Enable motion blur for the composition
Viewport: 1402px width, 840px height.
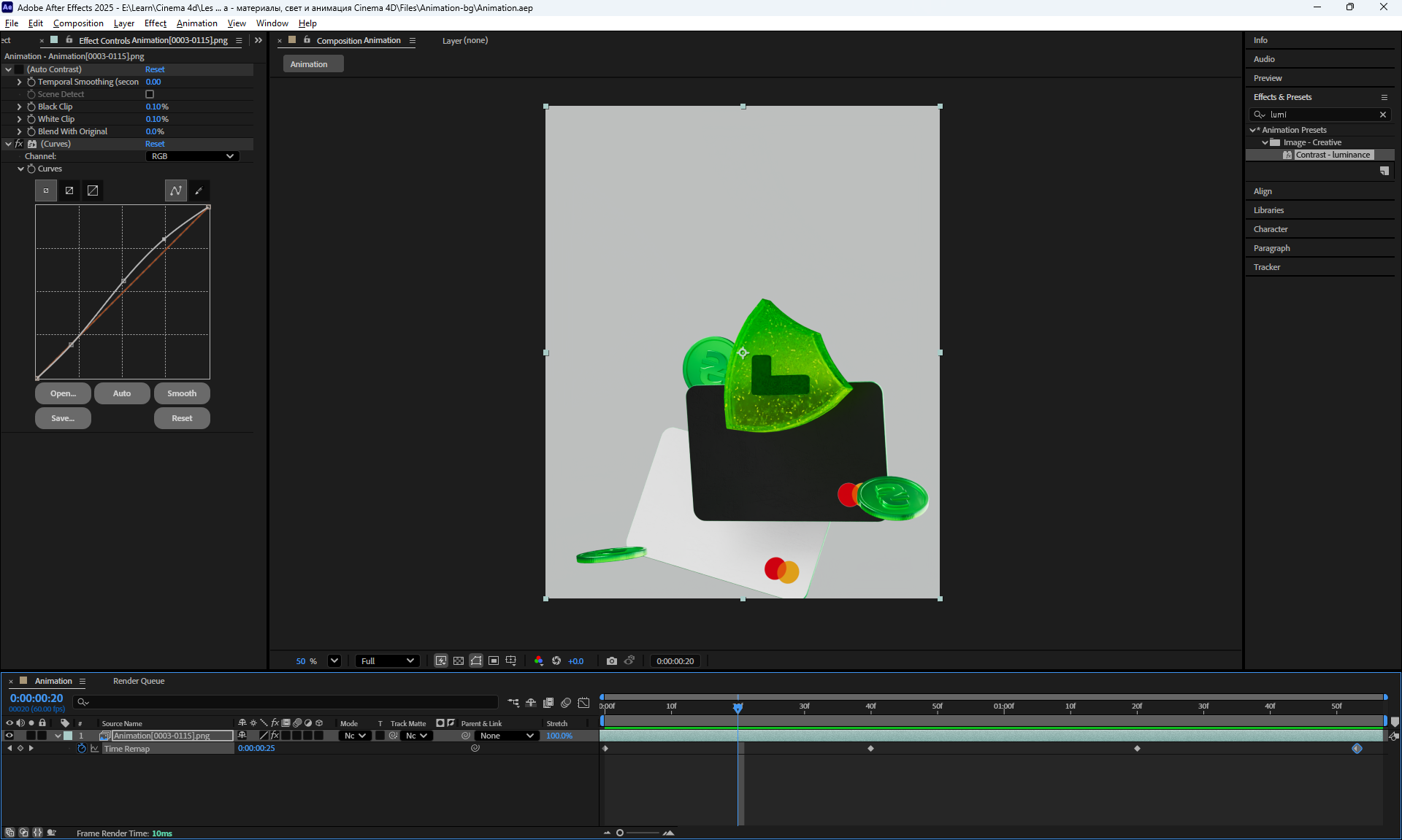click(566, 703)
